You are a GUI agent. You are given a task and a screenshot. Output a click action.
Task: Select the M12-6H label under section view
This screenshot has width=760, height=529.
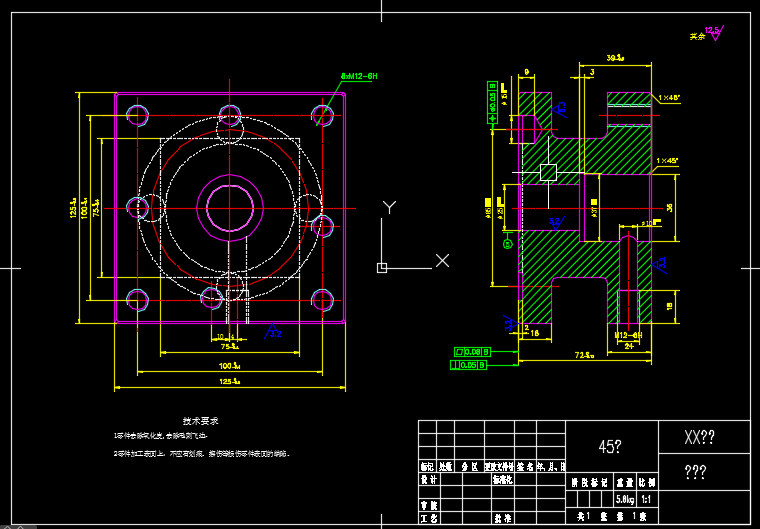click(x=626, y=335)
